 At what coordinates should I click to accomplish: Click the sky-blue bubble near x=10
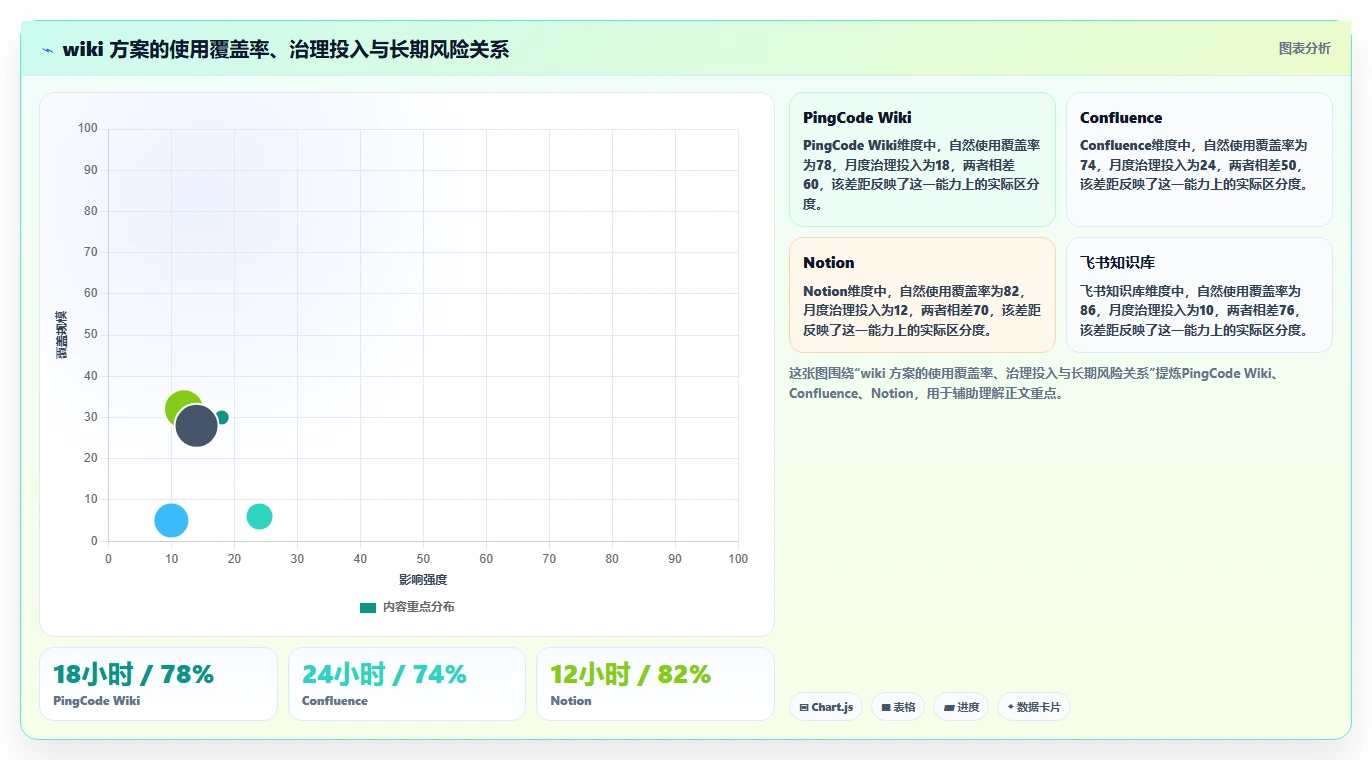click(x=171, y=520)
